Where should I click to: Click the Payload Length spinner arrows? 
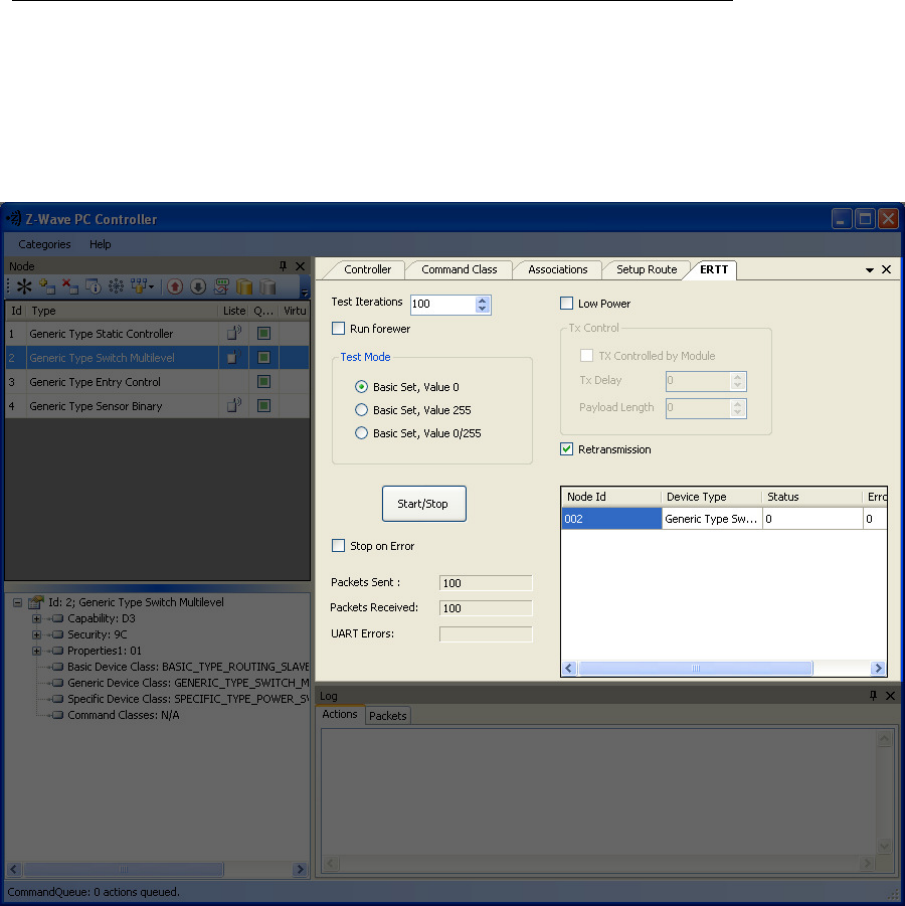(737, 408)
